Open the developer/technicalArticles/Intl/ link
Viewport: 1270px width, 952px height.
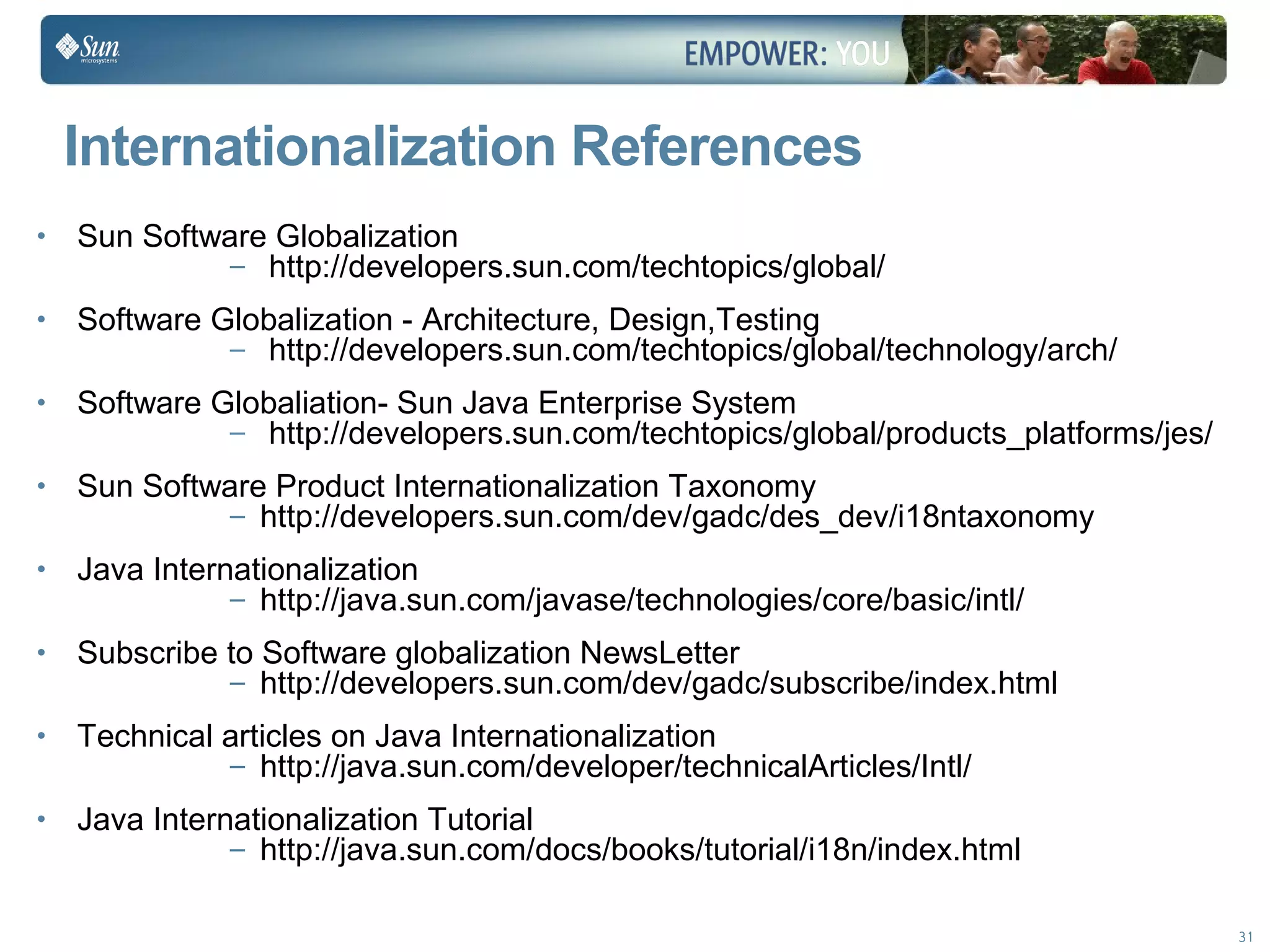click(x=616, y=767)
